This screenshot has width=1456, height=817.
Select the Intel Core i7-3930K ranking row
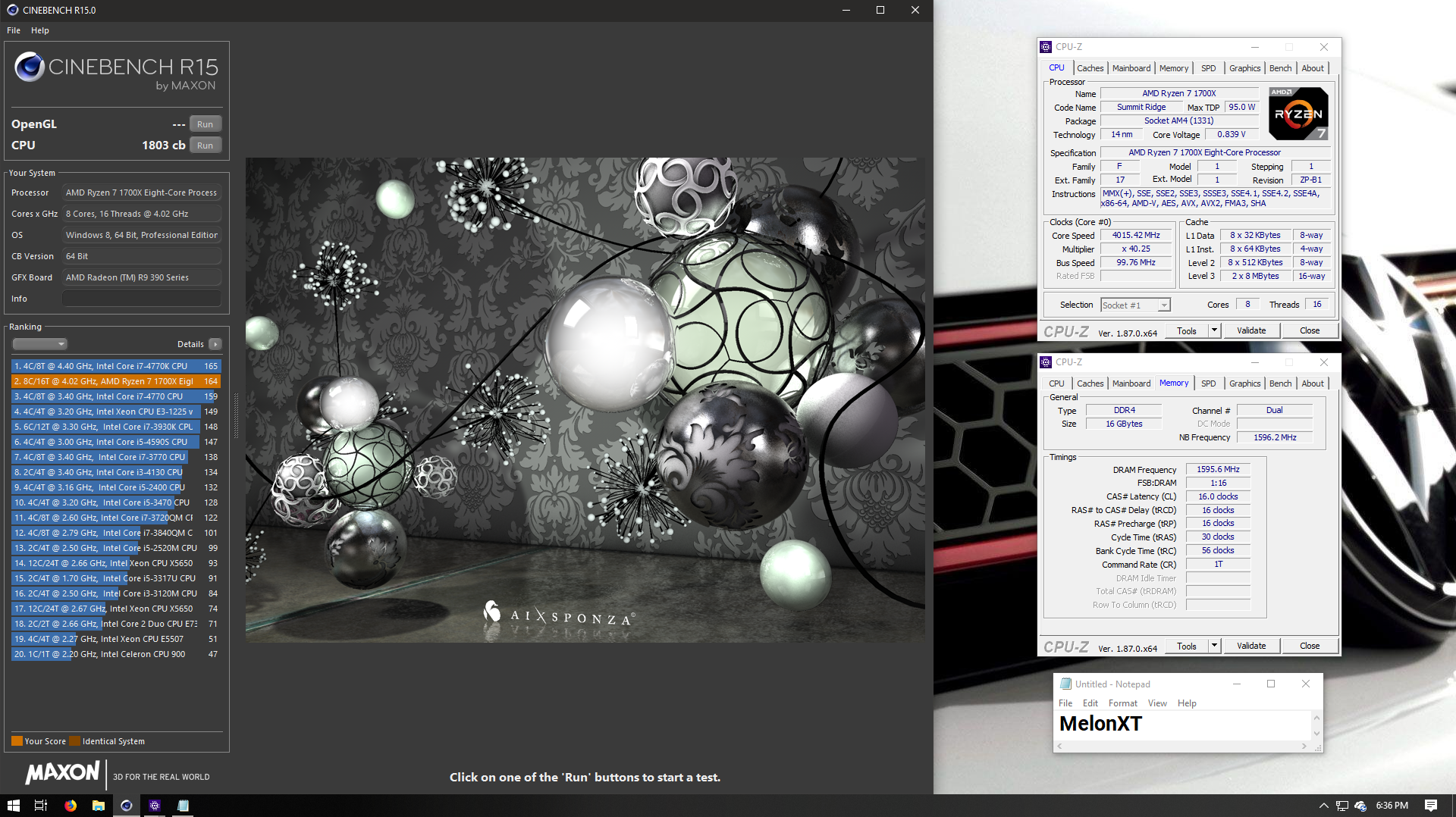click(x=116, y=427)
